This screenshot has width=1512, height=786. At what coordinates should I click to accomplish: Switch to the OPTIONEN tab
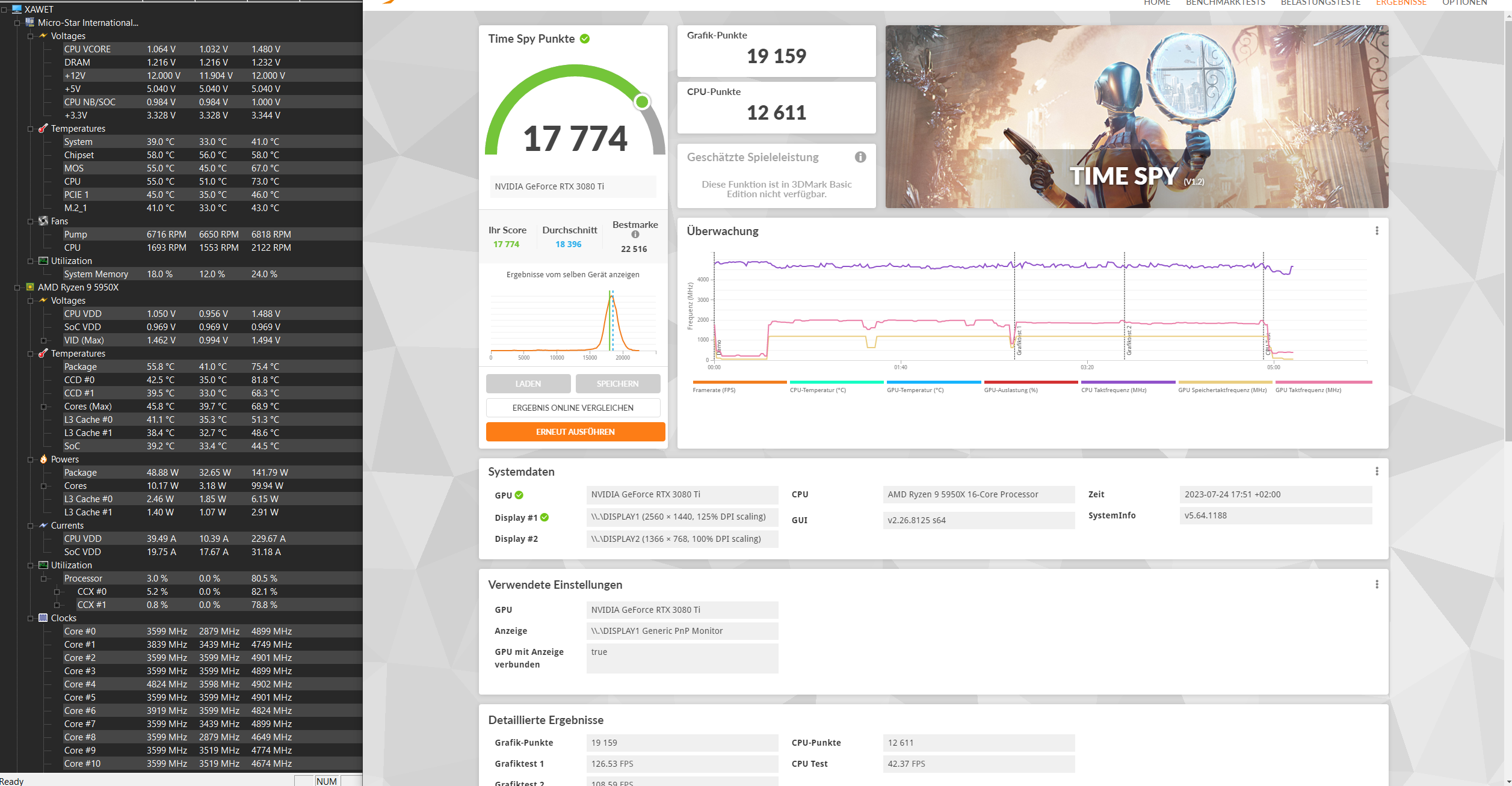pyautogui.click(x=1464, y=3)
